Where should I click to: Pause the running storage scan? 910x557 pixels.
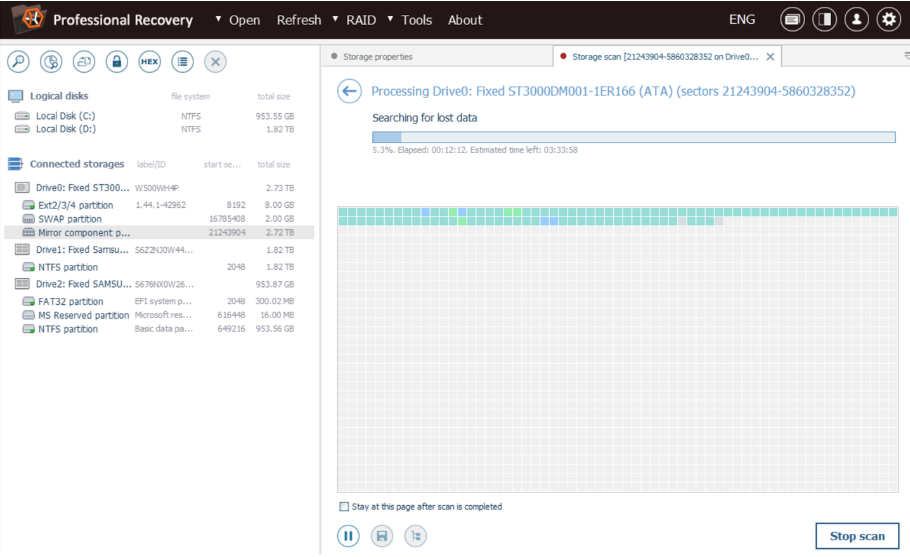(348, 536)
